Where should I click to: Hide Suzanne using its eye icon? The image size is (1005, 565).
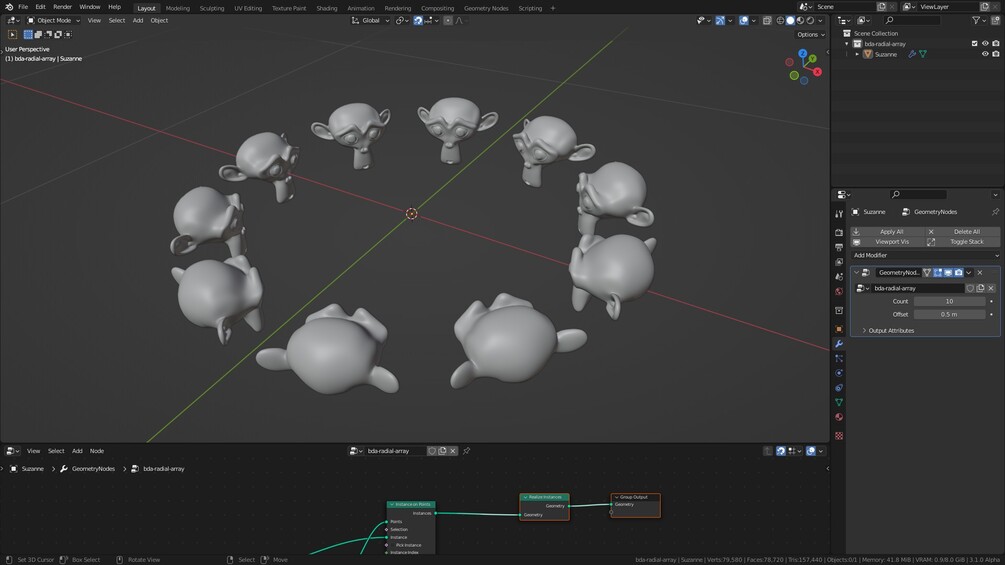pos(985,54)
